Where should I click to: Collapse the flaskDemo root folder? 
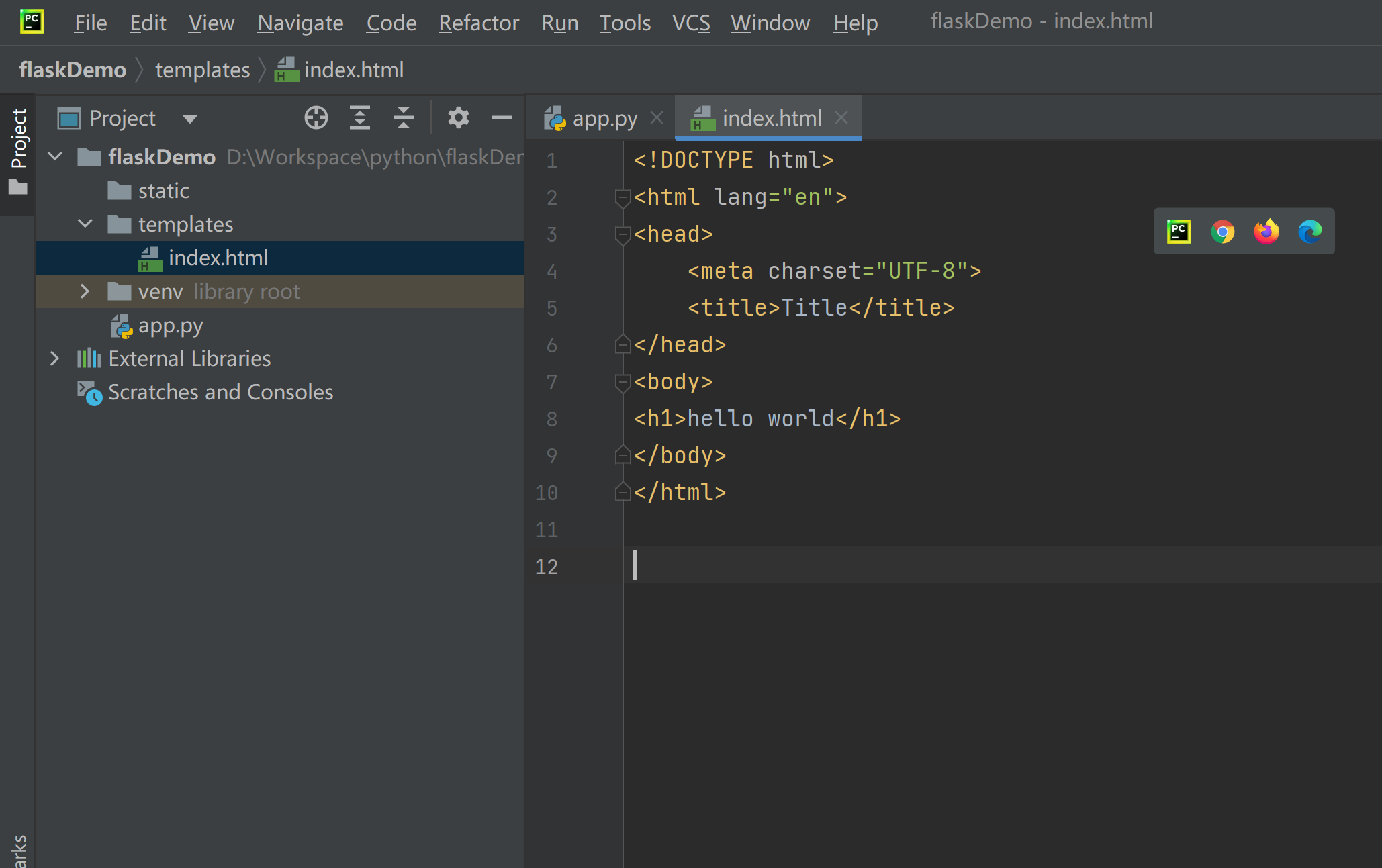point(55,157)
